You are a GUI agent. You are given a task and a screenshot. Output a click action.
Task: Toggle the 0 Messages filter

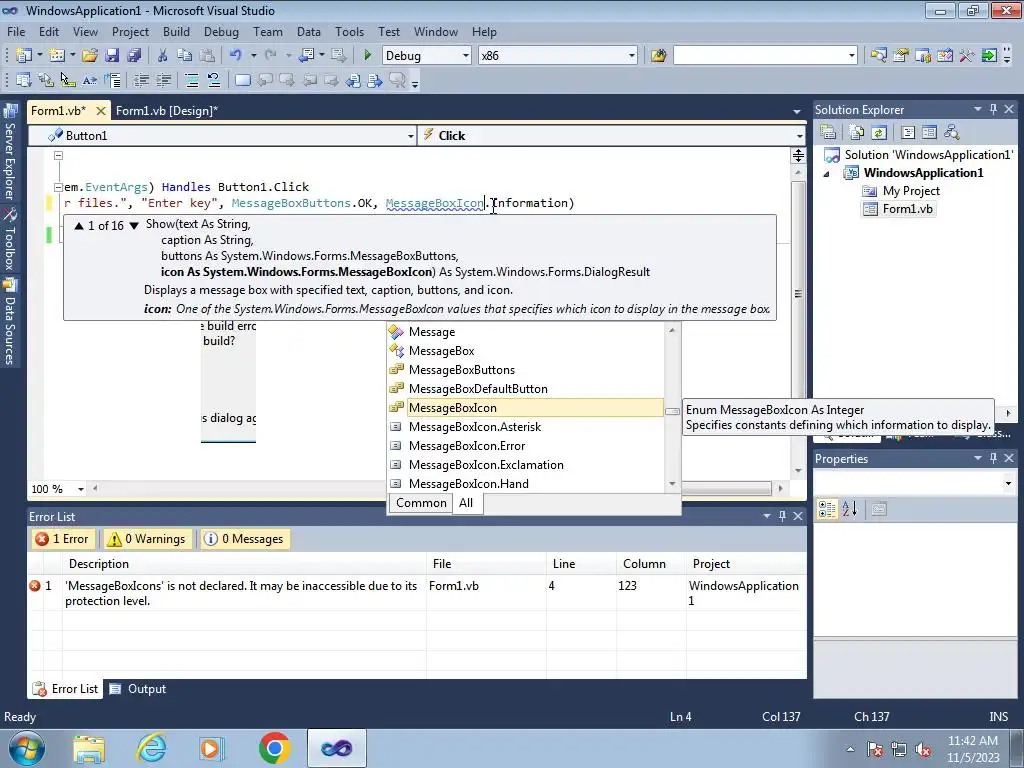[245, 539]
